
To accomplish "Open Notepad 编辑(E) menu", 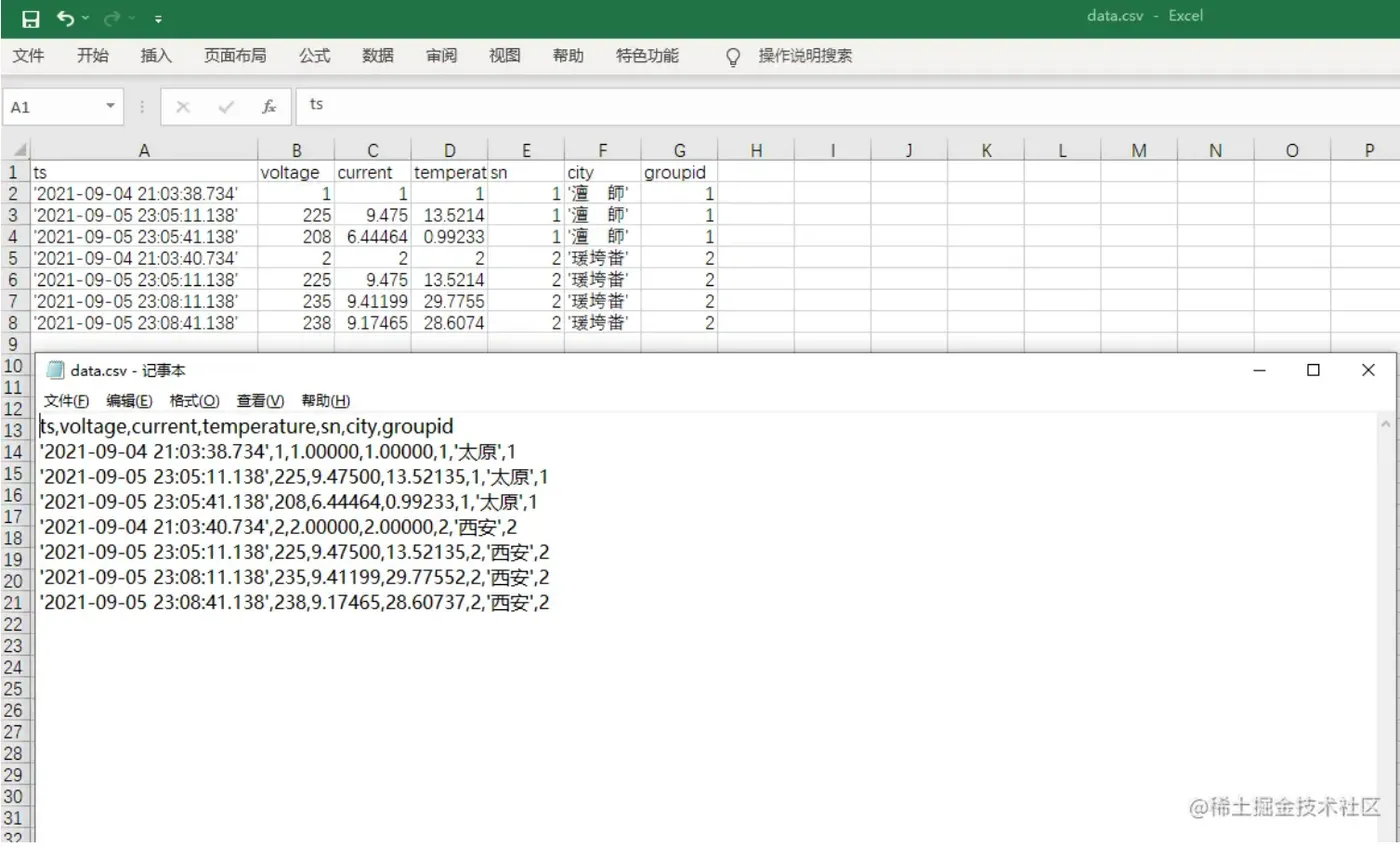I will [x=129, y=401].
